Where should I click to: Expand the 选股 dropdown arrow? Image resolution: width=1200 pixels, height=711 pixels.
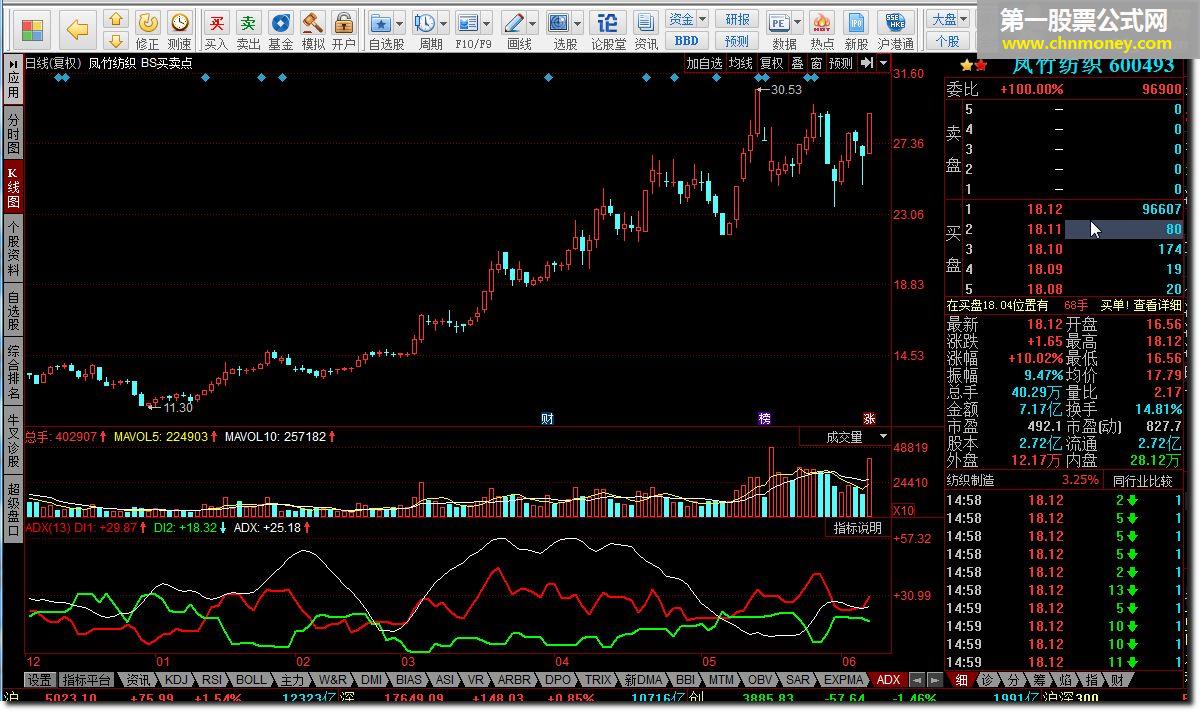[x=579, y=22]
